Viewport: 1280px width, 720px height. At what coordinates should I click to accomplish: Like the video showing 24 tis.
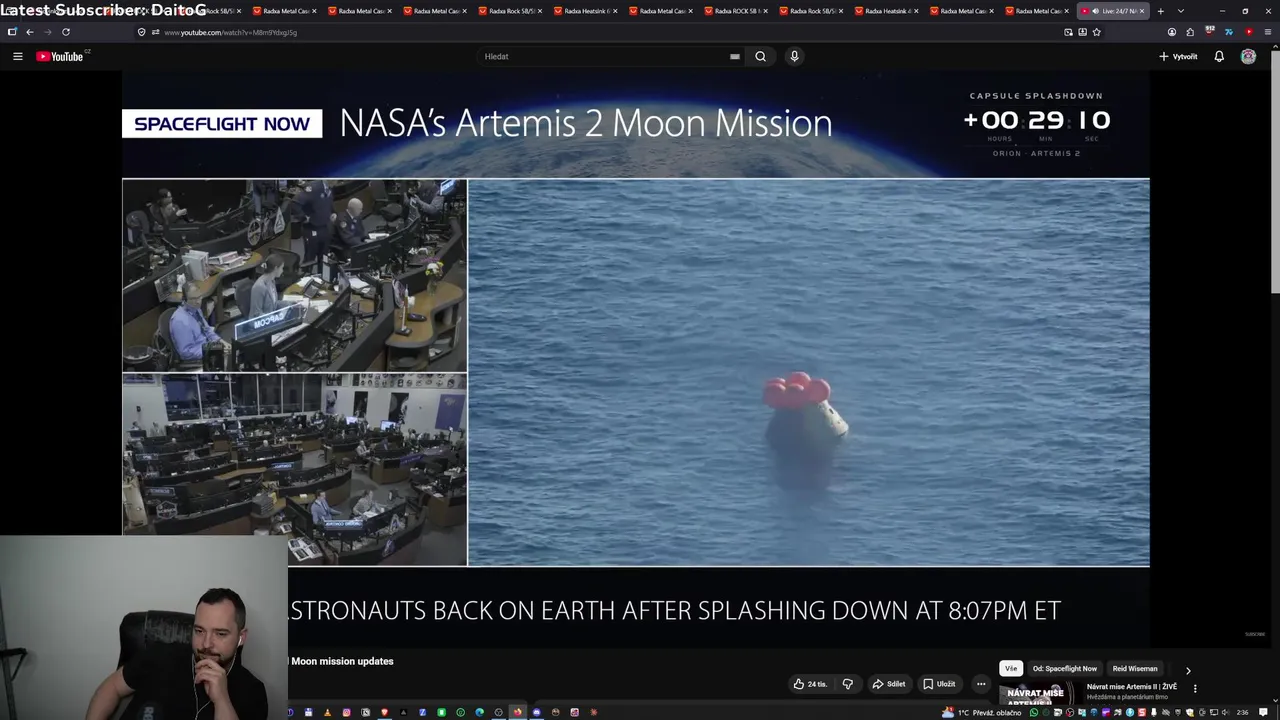(810, 684)
